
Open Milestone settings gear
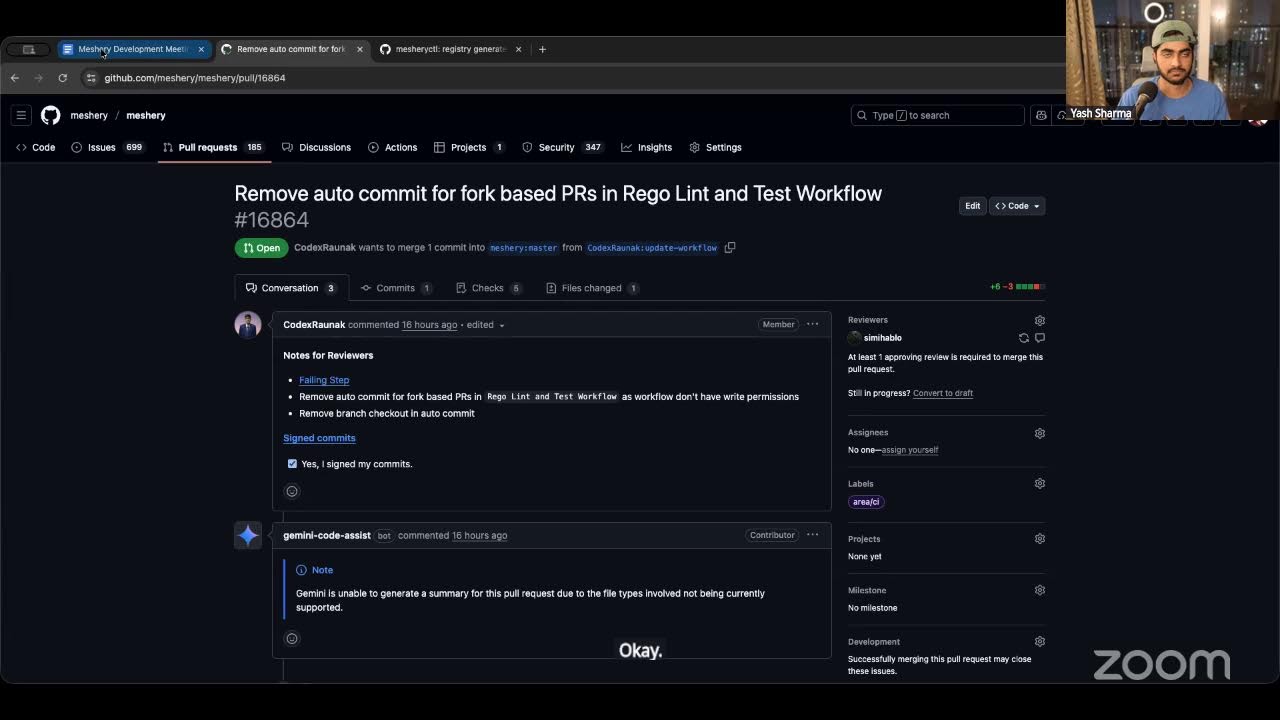(x=1040, y=590)
